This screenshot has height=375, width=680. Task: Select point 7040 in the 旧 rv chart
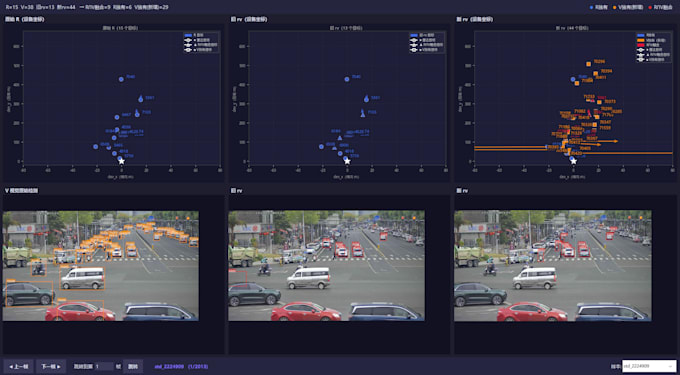point(347,79)
